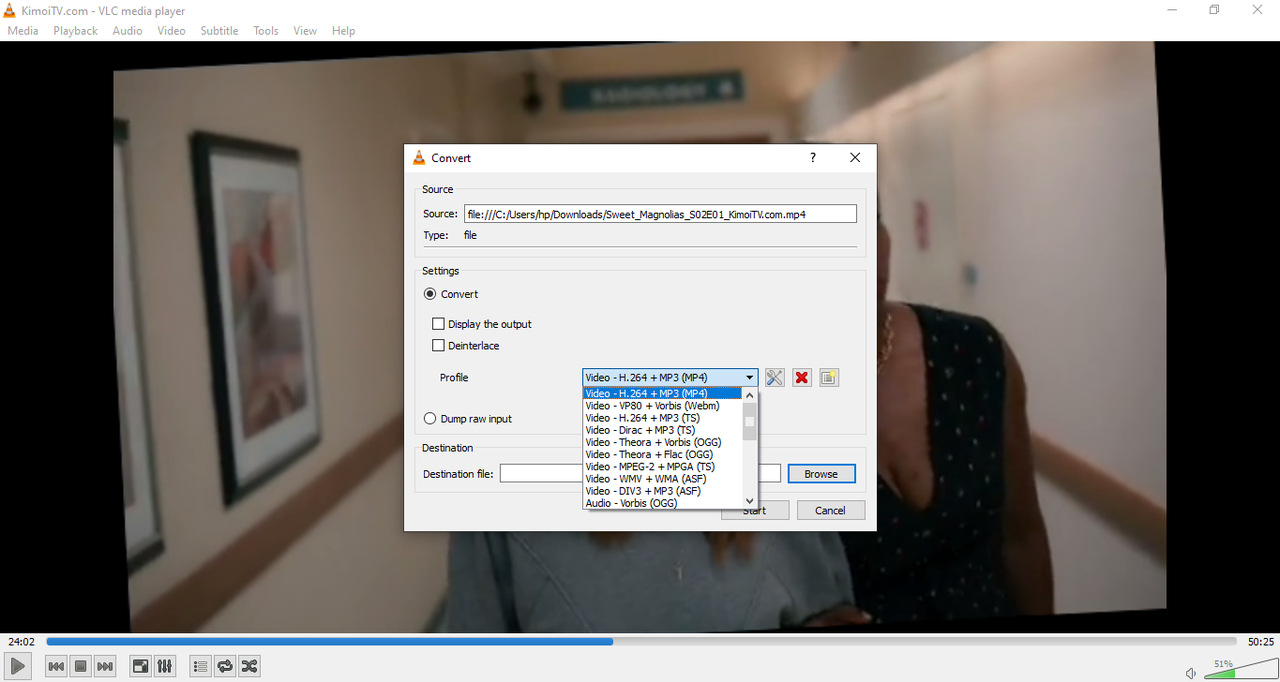
Task: Open the Playback menu
Action: click(x=75, y=31)
